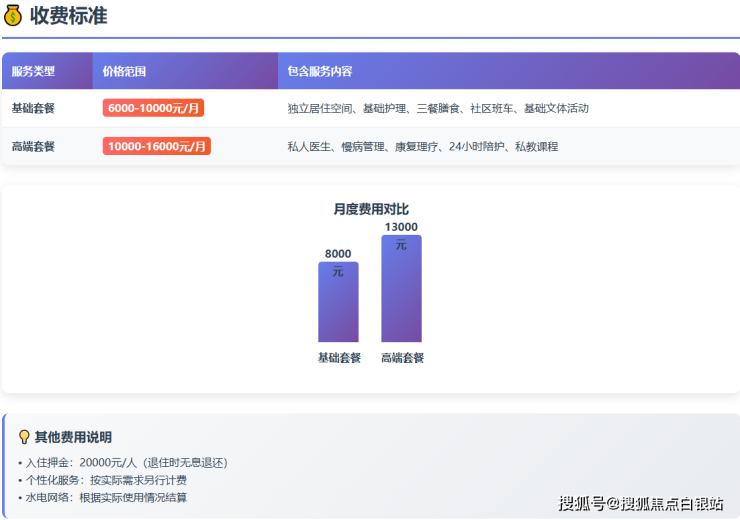This screenshot has height=520, width=740.
Task: Select the 基础套餐 table row label
Action: coord(33,108)
